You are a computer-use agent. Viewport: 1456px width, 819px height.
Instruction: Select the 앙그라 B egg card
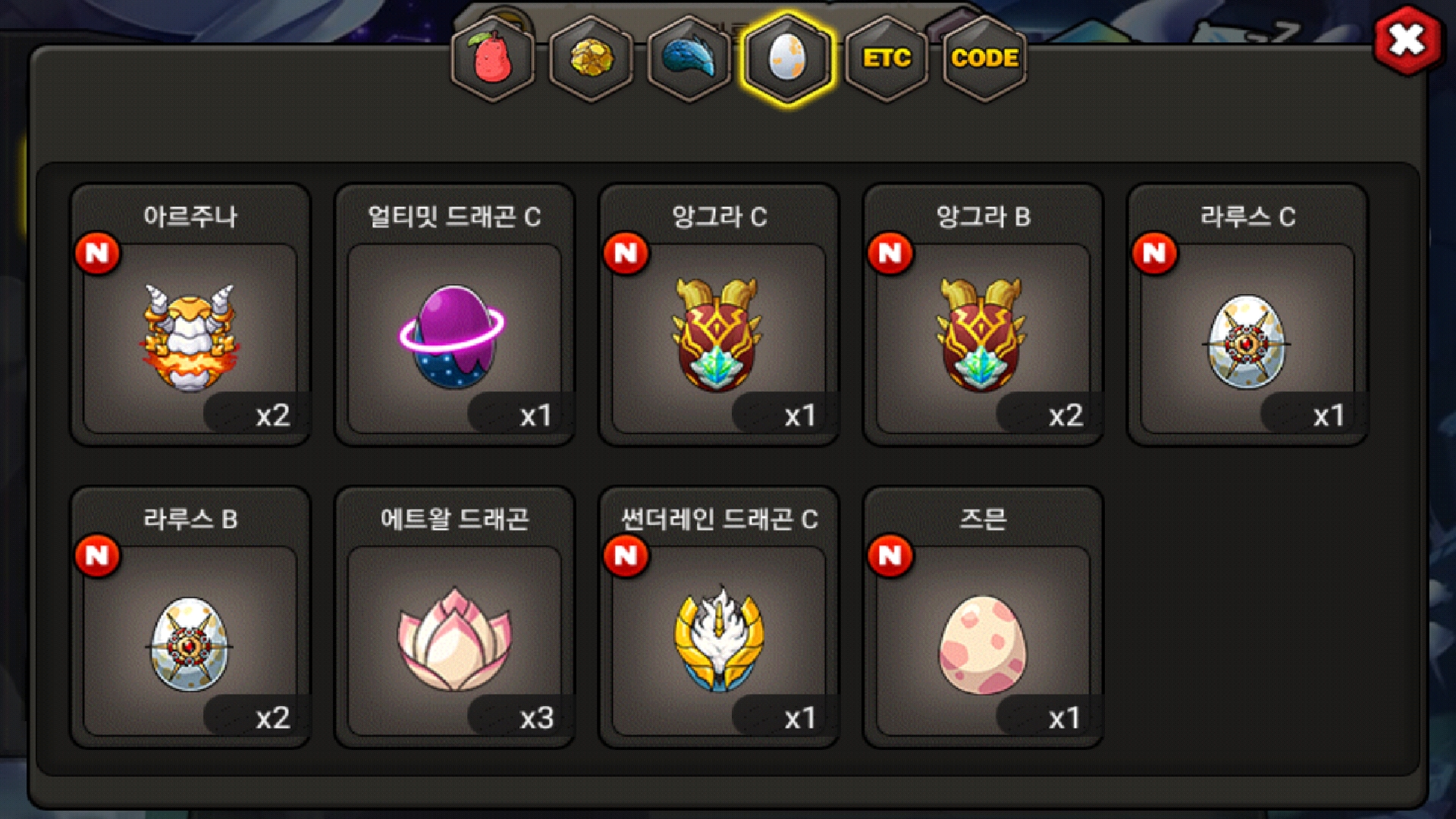click(x=983, y=315)
